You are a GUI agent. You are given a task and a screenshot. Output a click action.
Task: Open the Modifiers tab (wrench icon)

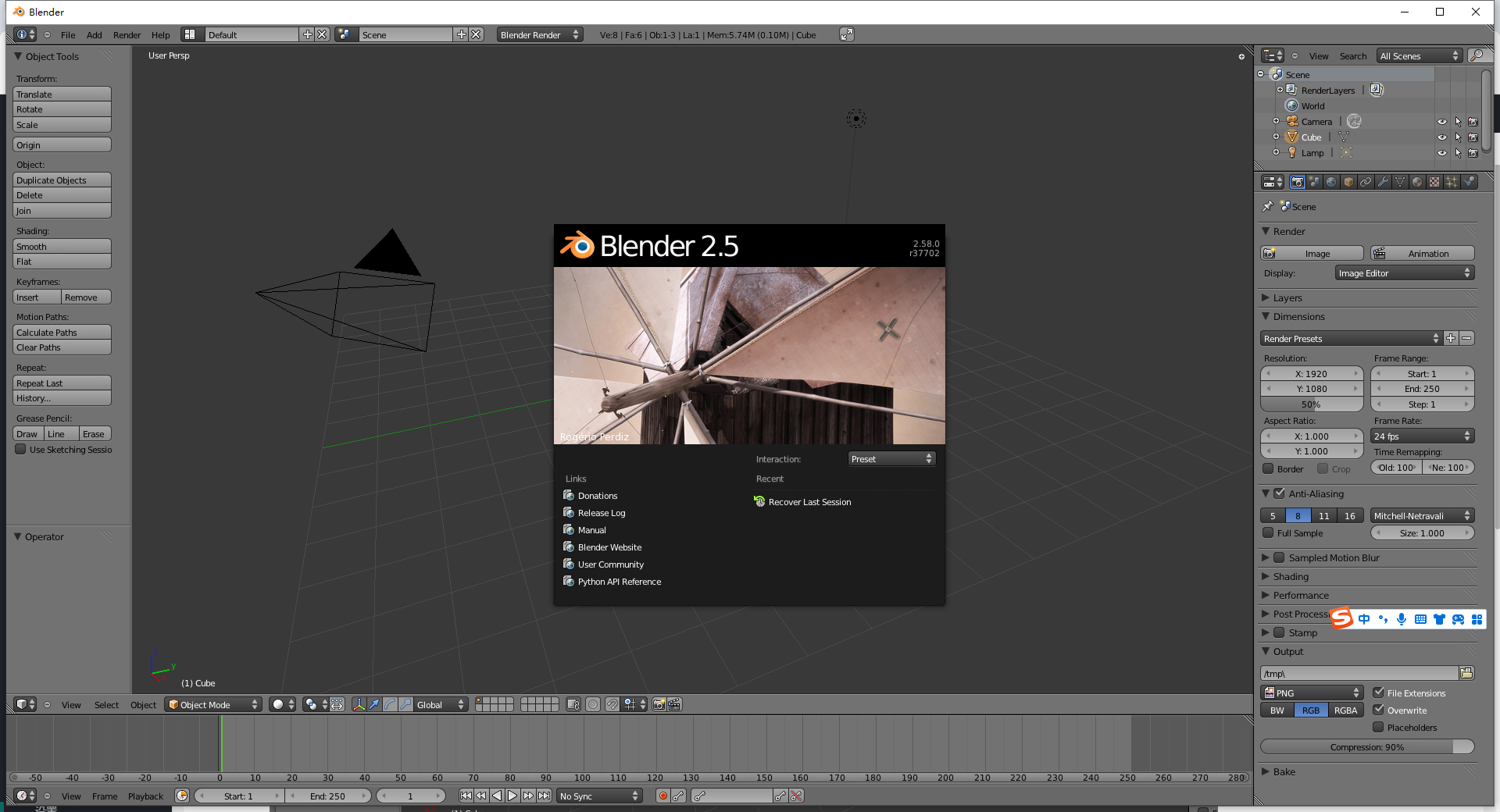tap(1384, 182)
